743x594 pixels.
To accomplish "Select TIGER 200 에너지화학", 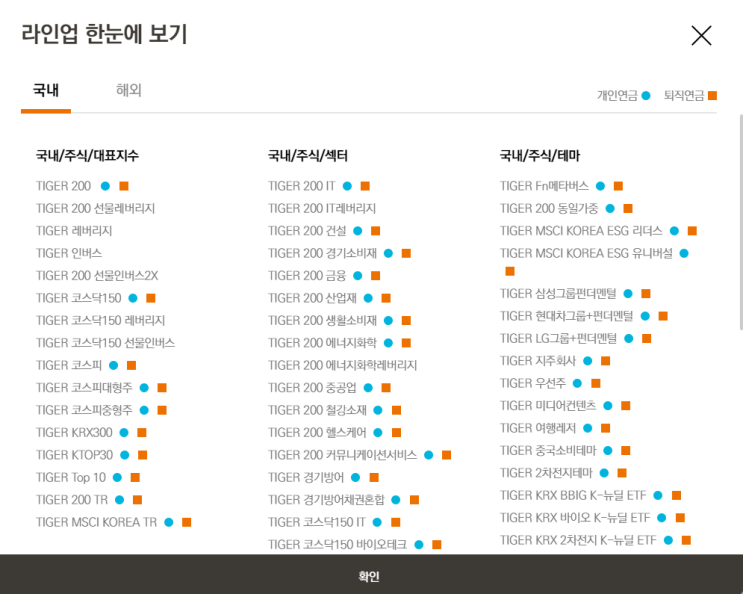I will coord(322,342).
